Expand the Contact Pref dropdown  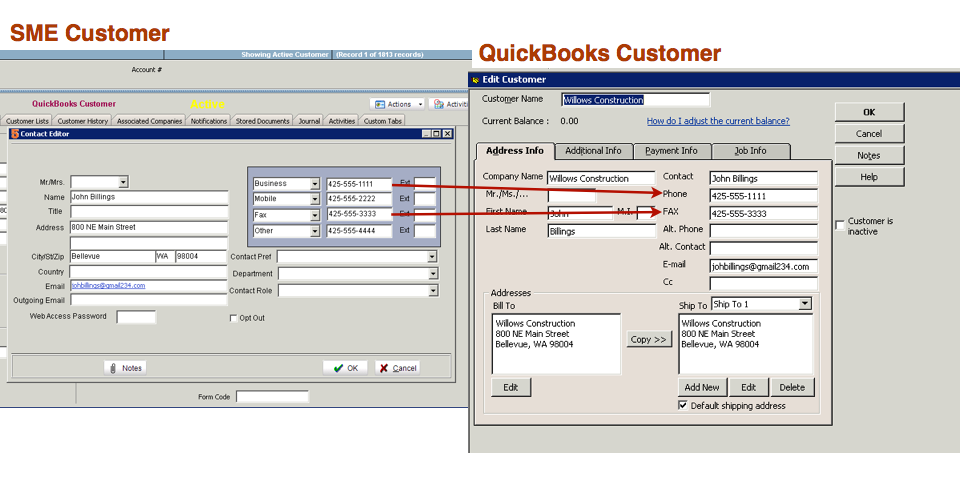pos(432,257)
